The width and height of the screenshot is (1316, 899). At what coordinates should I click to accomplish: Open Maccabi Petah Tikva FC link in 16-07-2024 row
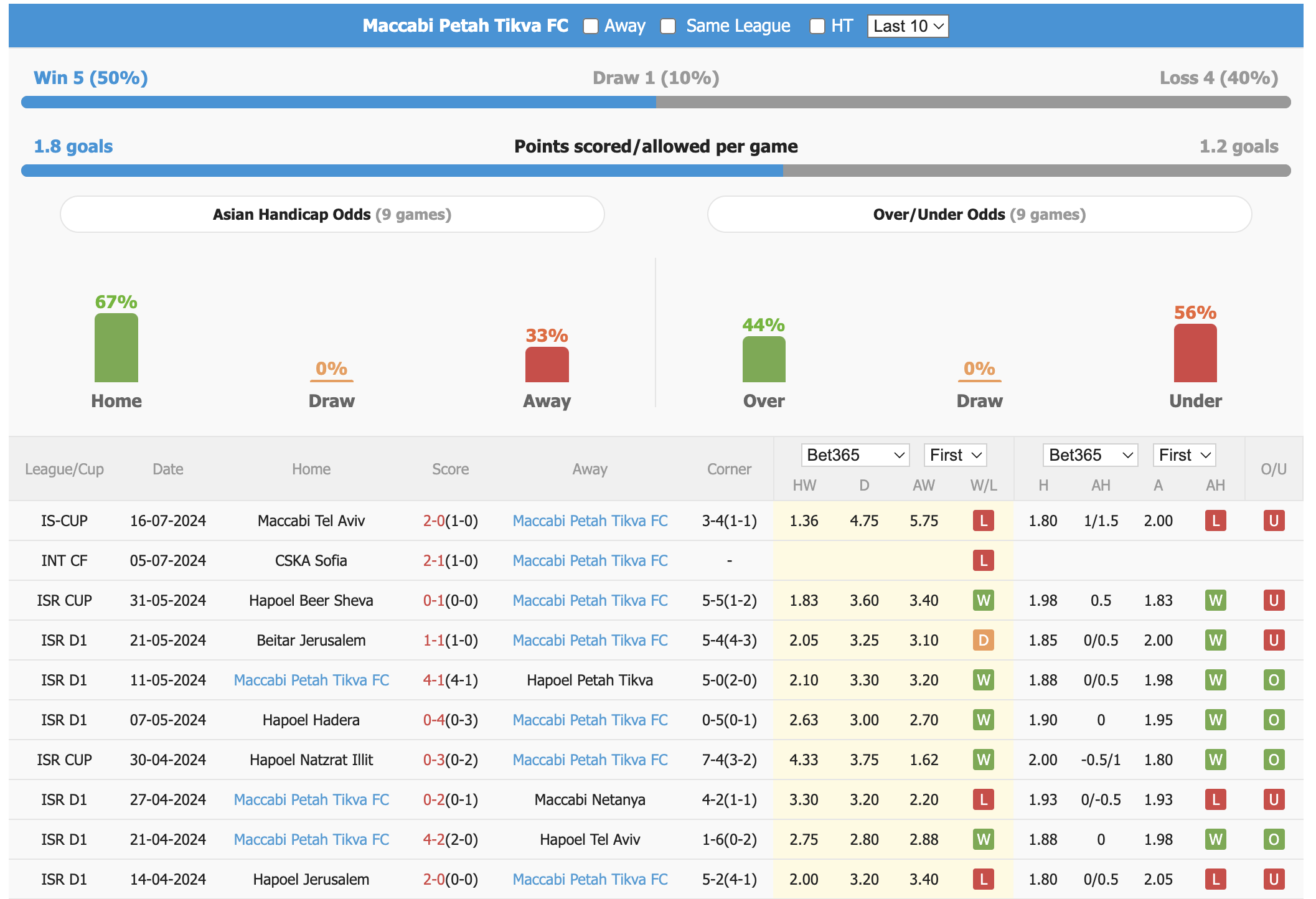point(590,520)
